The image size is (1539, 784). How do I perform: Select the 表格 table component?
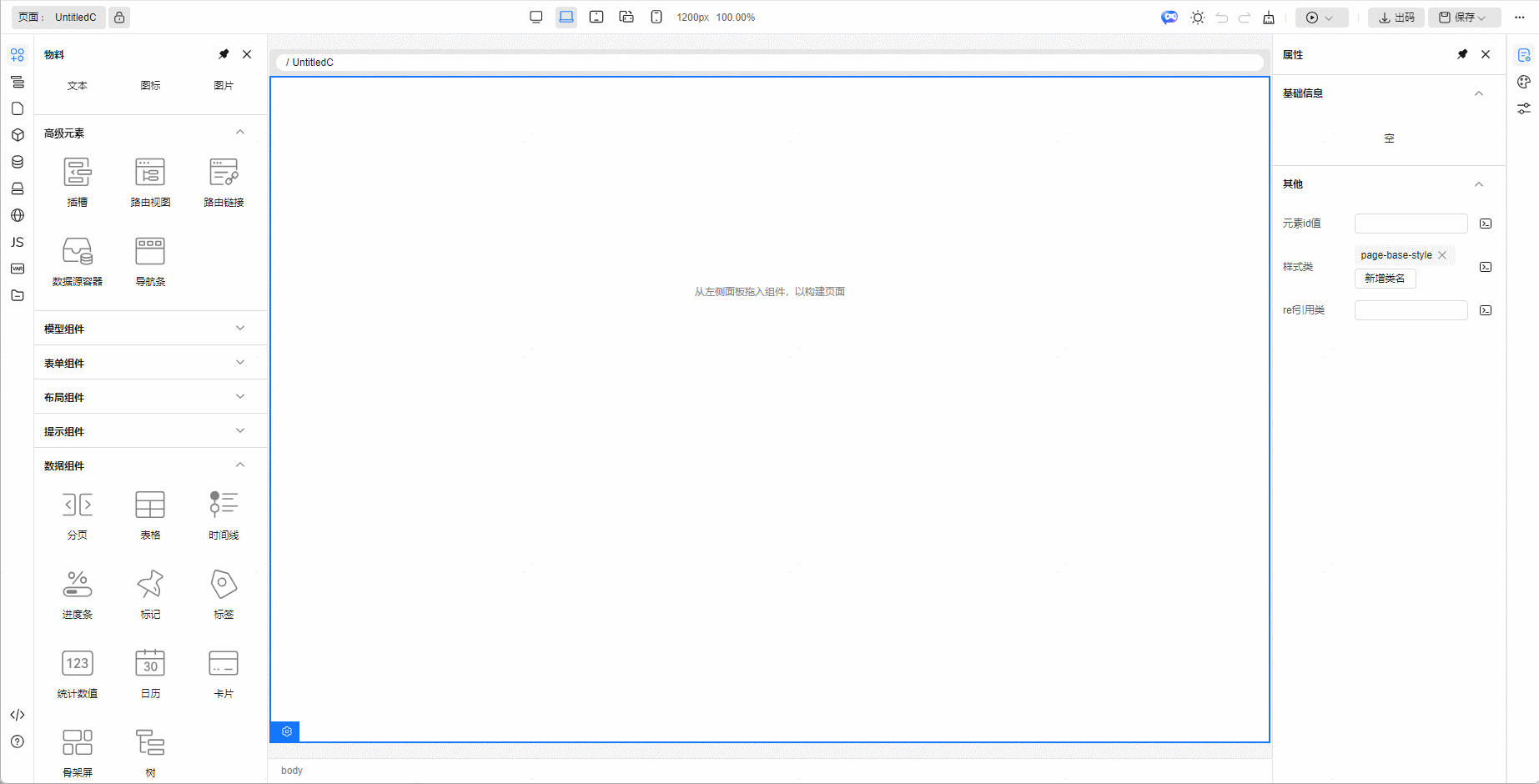pyautogui.click(x=150, y=515)
